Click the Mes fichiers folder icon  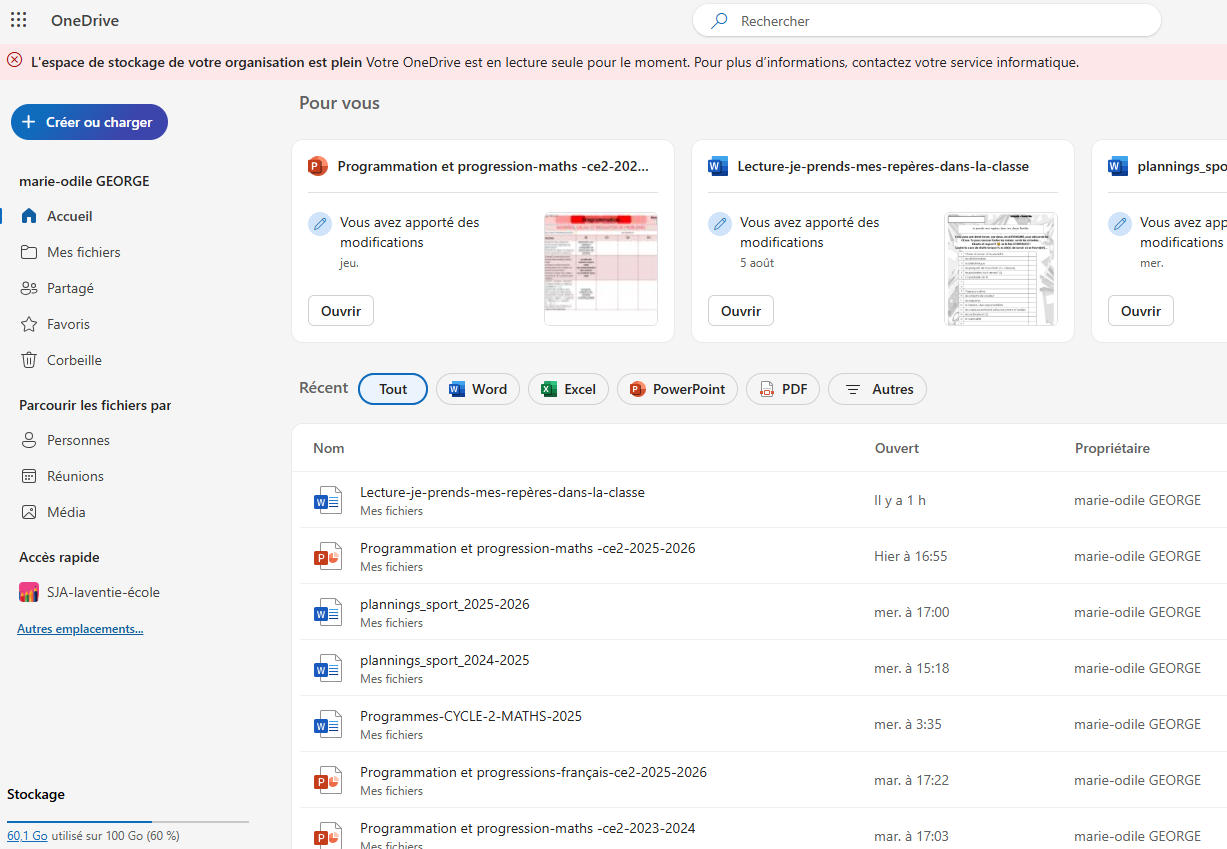click(29, 252)
